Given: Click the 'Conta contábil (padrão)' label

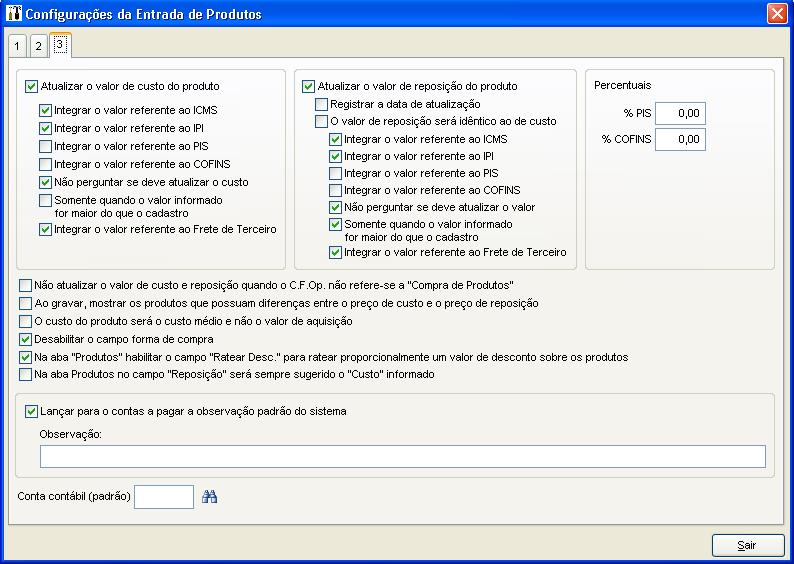Looking at the screenshot, I should 74,497.
